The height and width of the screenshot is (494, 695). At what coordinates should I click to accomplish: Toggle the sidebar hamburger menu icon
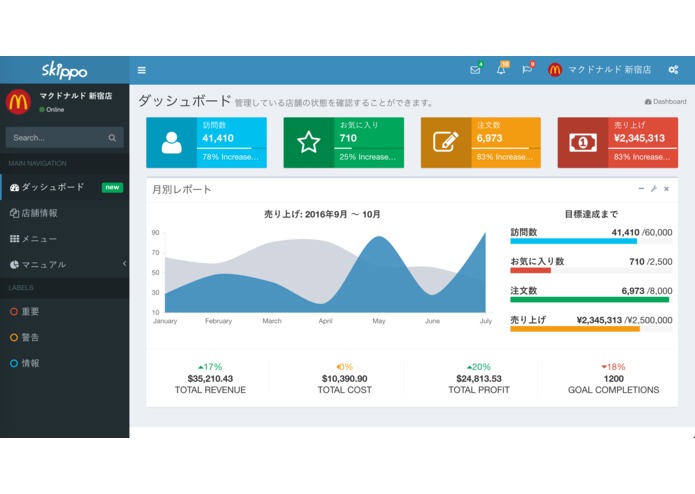[x=142, y=70]
